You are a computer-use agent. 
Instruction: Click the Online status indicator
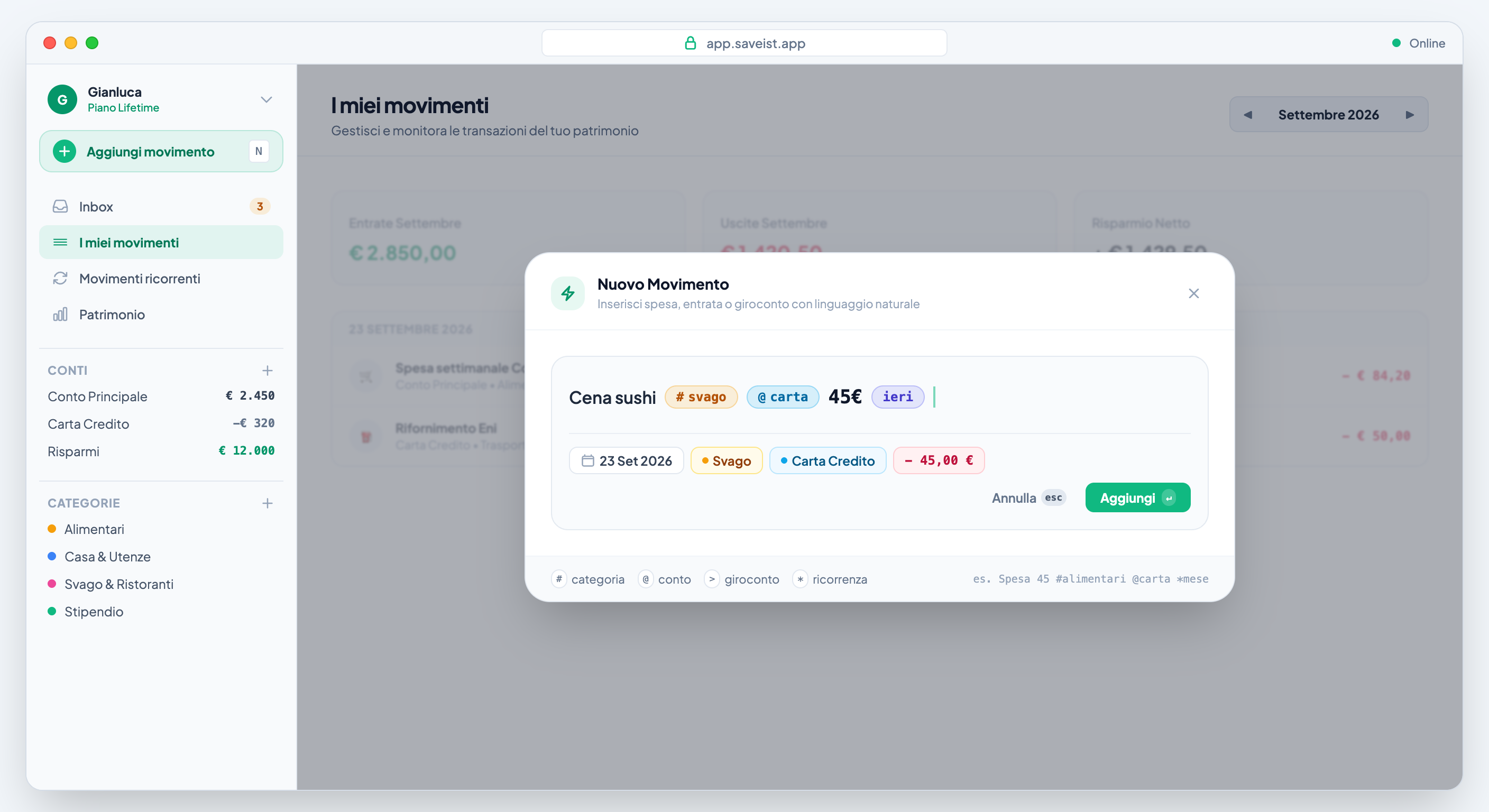point(1419,43)
